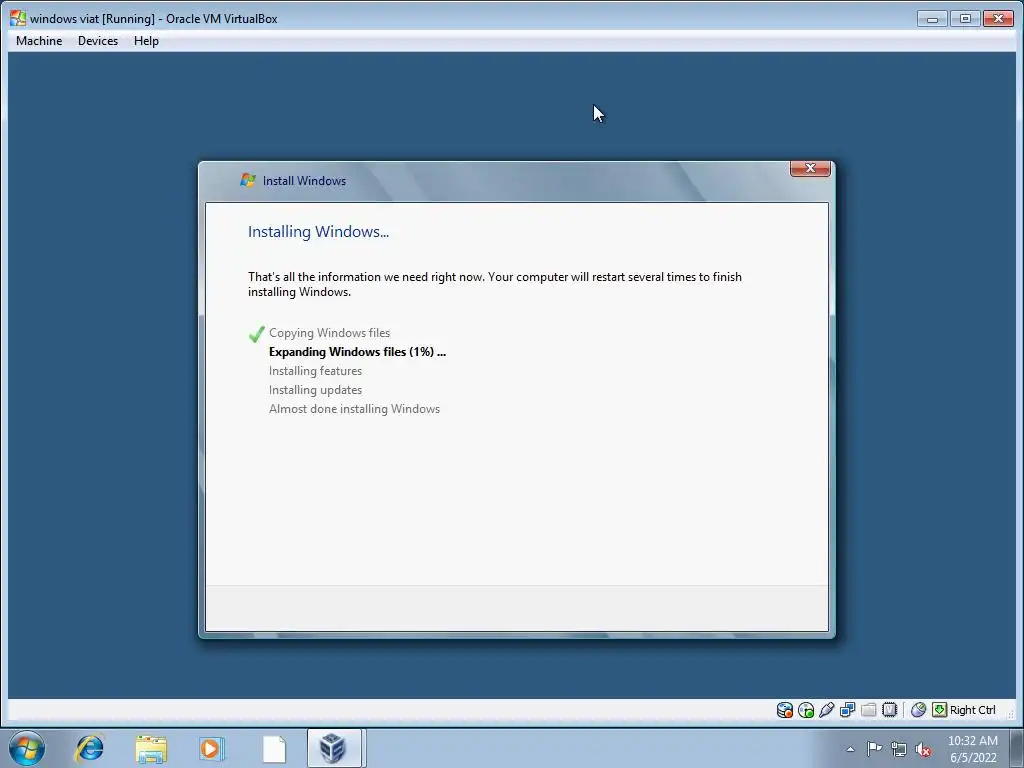The image size is (1024, 768).
Task: Click the 'Install Windows' title bar text
Action: click(304, 181)
